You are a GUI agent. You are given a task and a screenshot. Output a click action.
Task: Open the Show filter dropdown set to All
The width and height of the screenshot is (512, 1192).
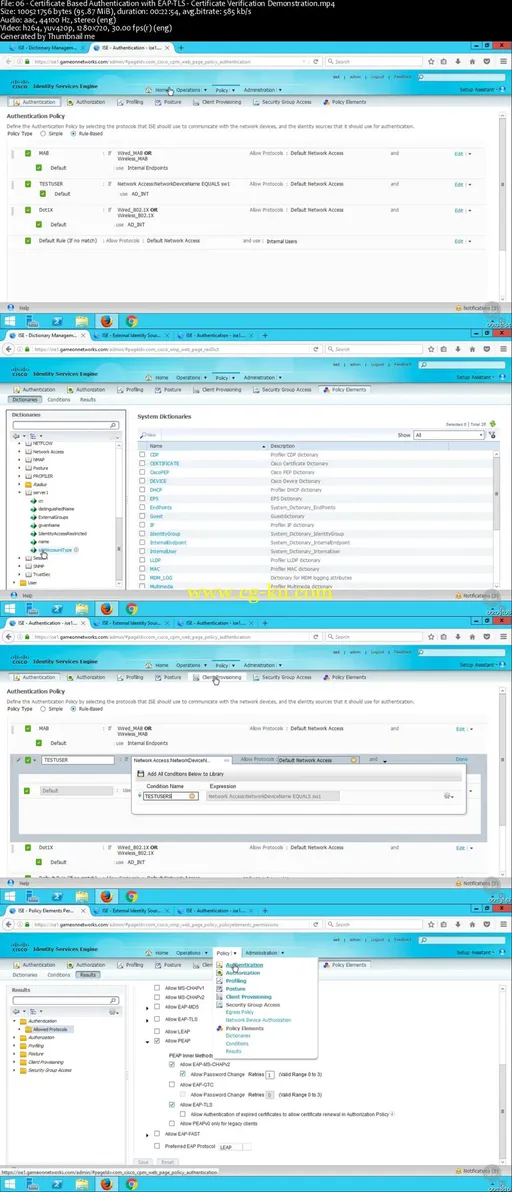click(x=448, y=435)
